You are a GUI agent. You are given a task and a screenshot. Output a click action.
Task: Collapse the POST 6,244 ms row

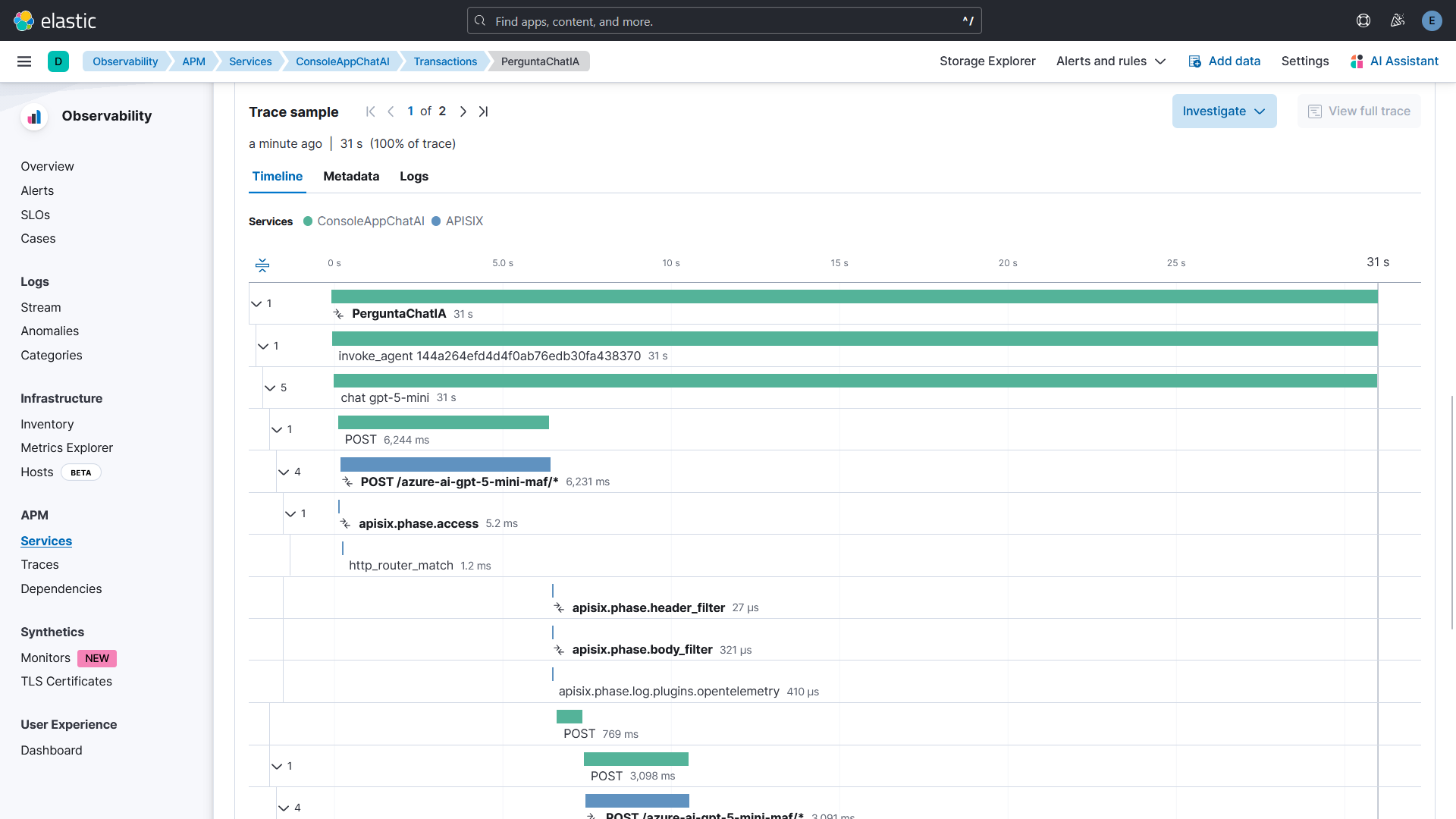[277, 429]
